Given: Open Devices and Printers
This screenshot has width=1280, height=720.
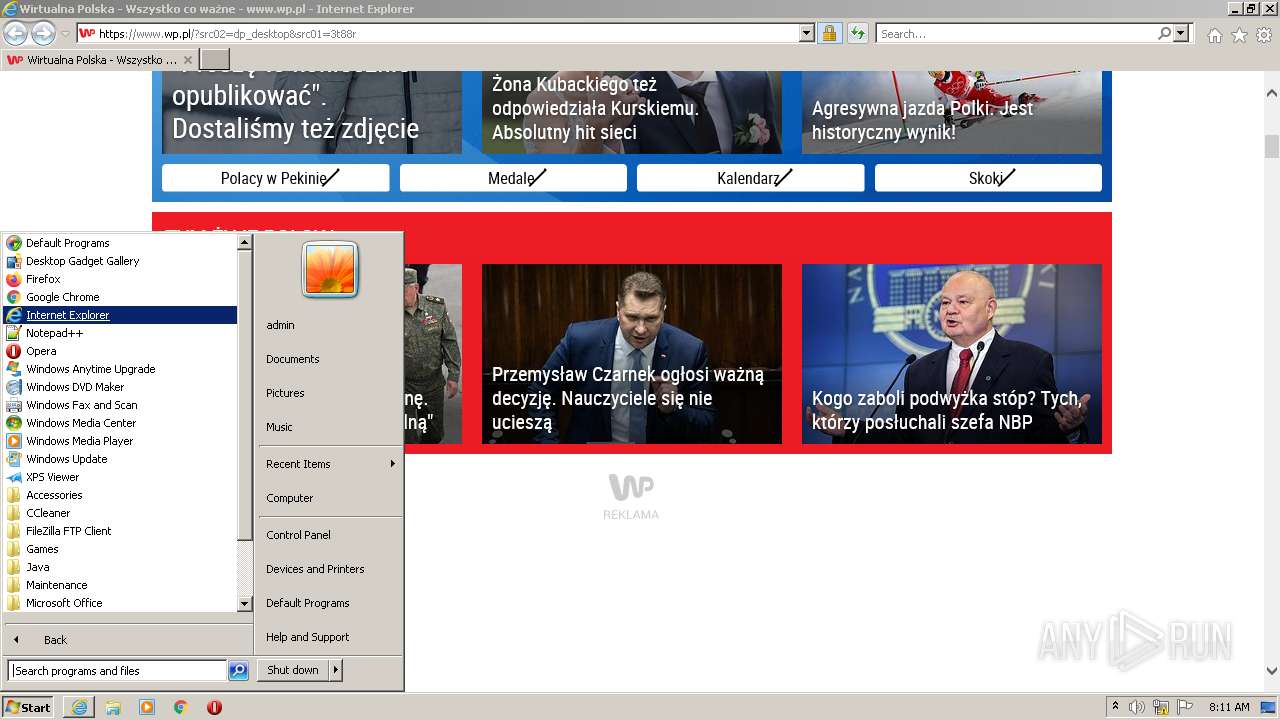Looking at the screenshot, I should 315,569.
